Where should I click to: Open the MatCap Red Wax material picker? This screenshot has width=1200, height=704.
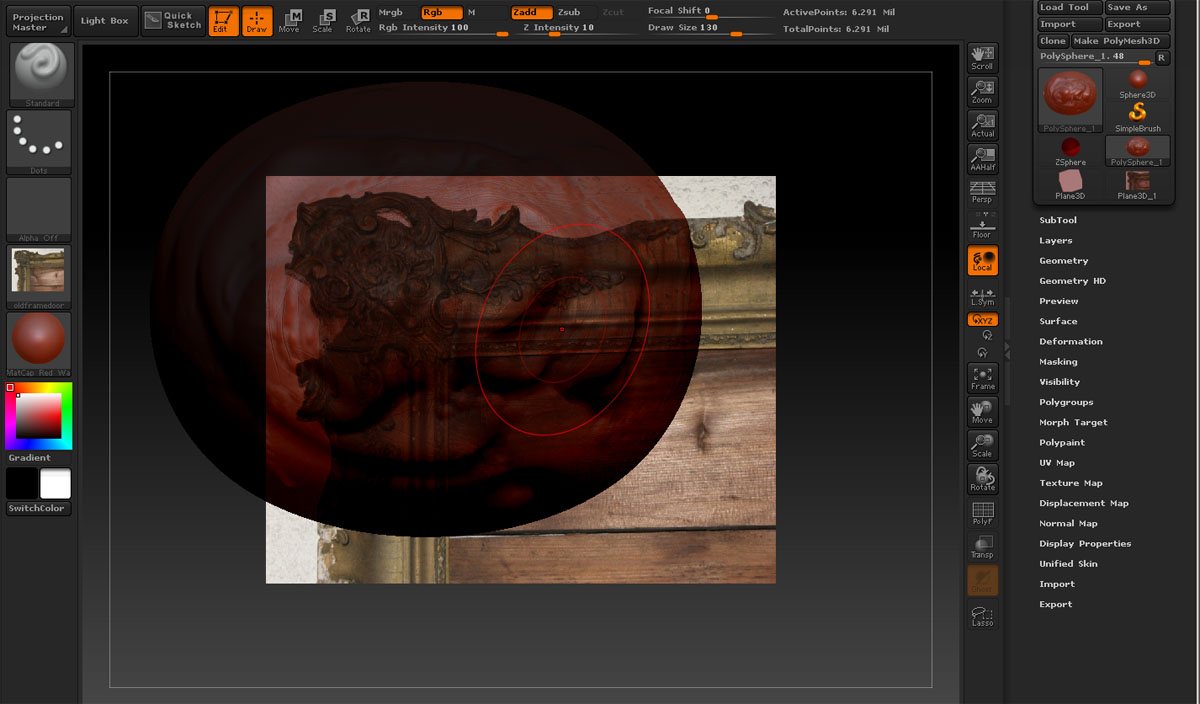pos(41,345)
